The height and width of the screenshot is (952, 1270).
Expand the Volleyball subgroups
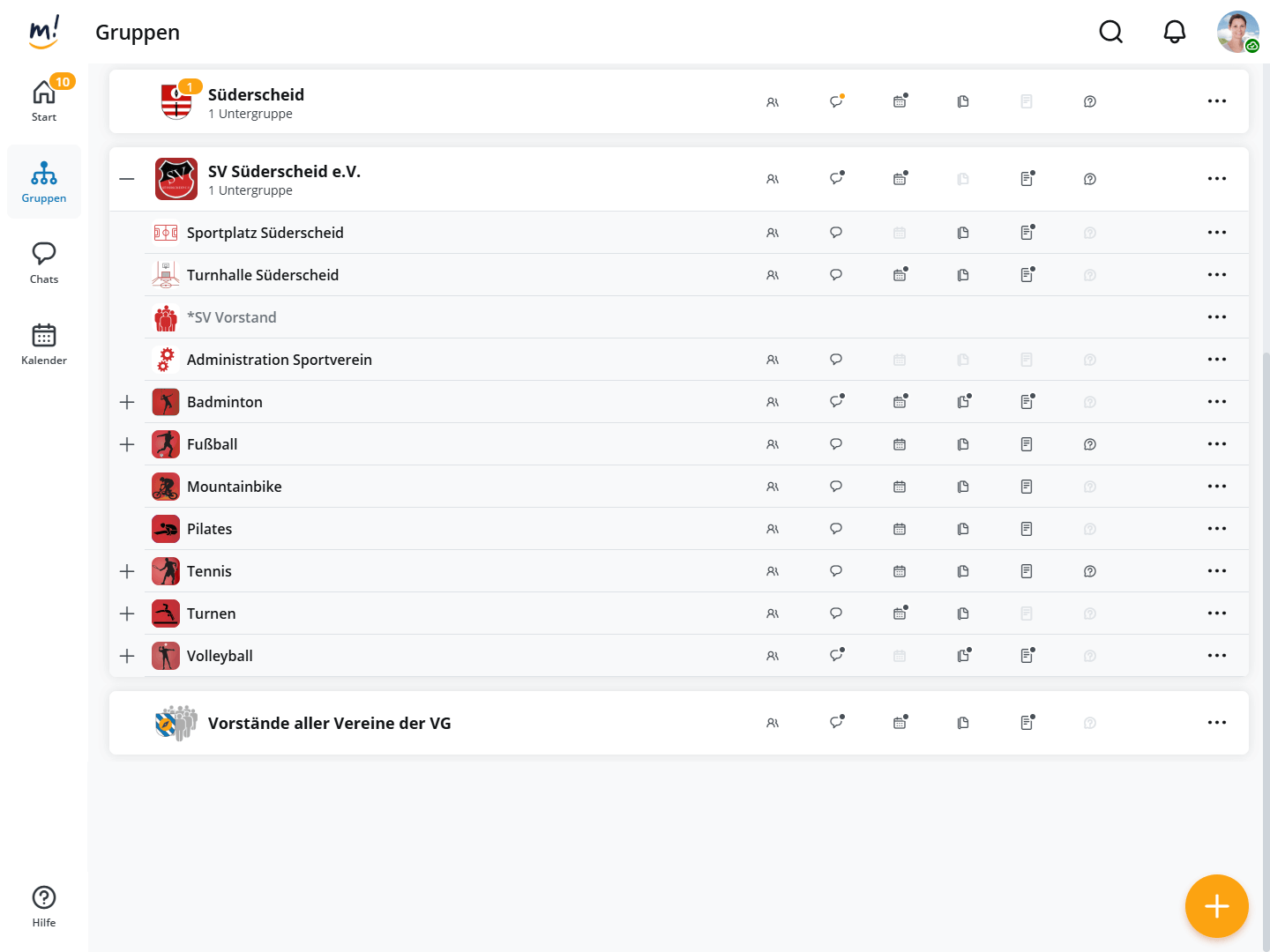(127, 656)
